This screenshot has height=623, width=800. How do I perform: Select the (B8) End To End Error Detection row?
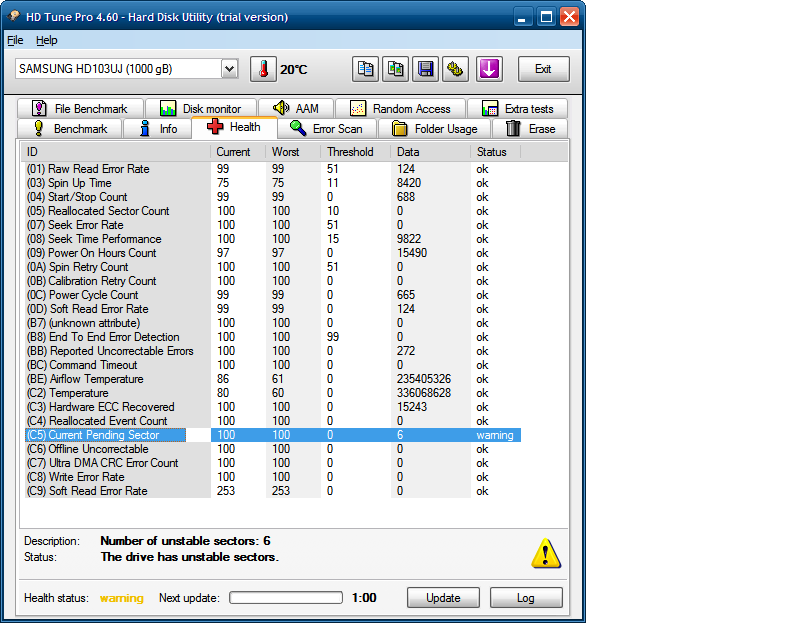coord(271,337)
